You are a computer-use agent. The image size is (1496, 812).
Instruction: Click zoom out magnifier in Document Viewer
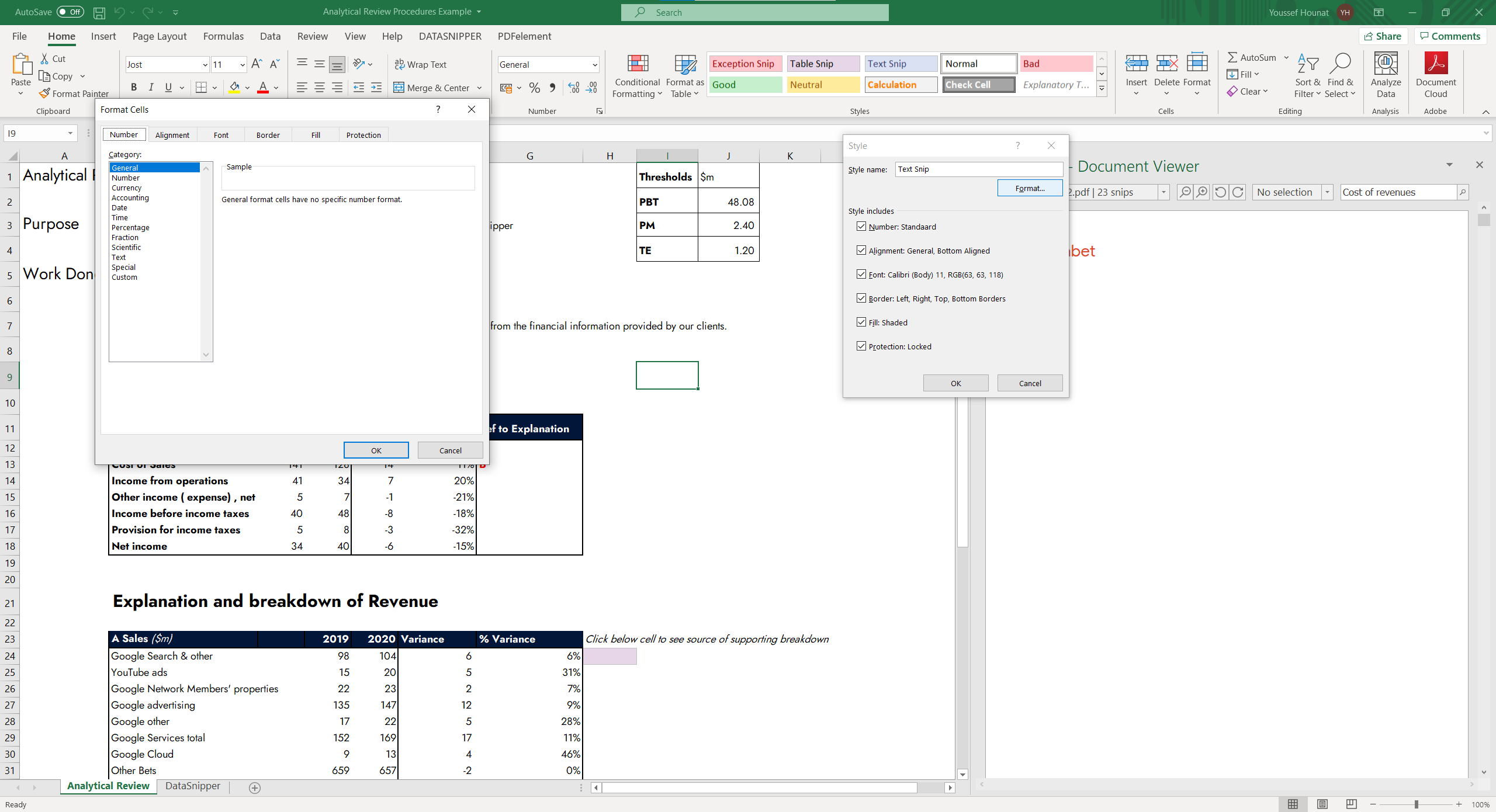[x=1185, y=192]
